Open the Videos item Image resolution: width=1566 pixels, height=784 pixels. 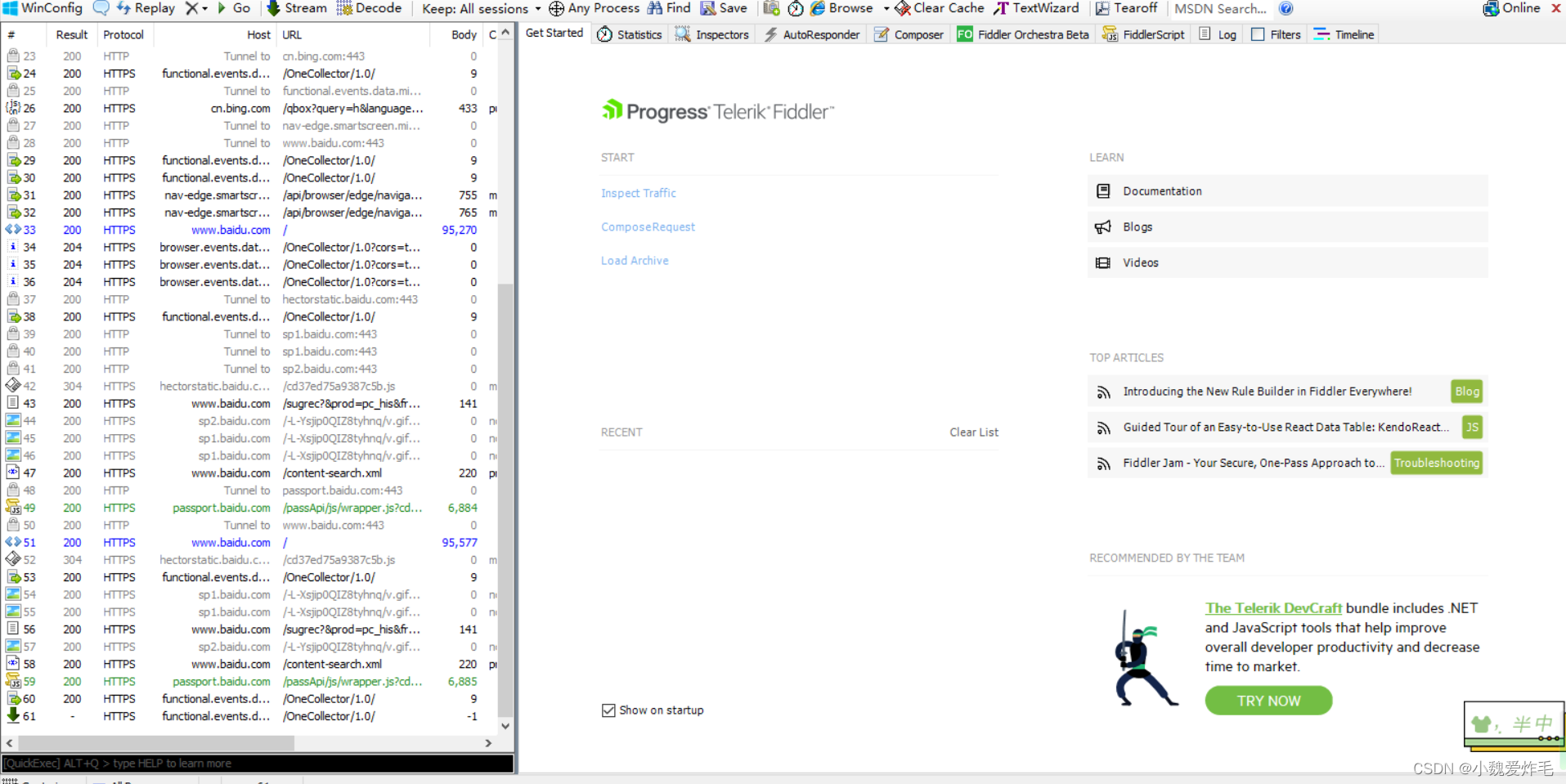tap(1287, 262)
